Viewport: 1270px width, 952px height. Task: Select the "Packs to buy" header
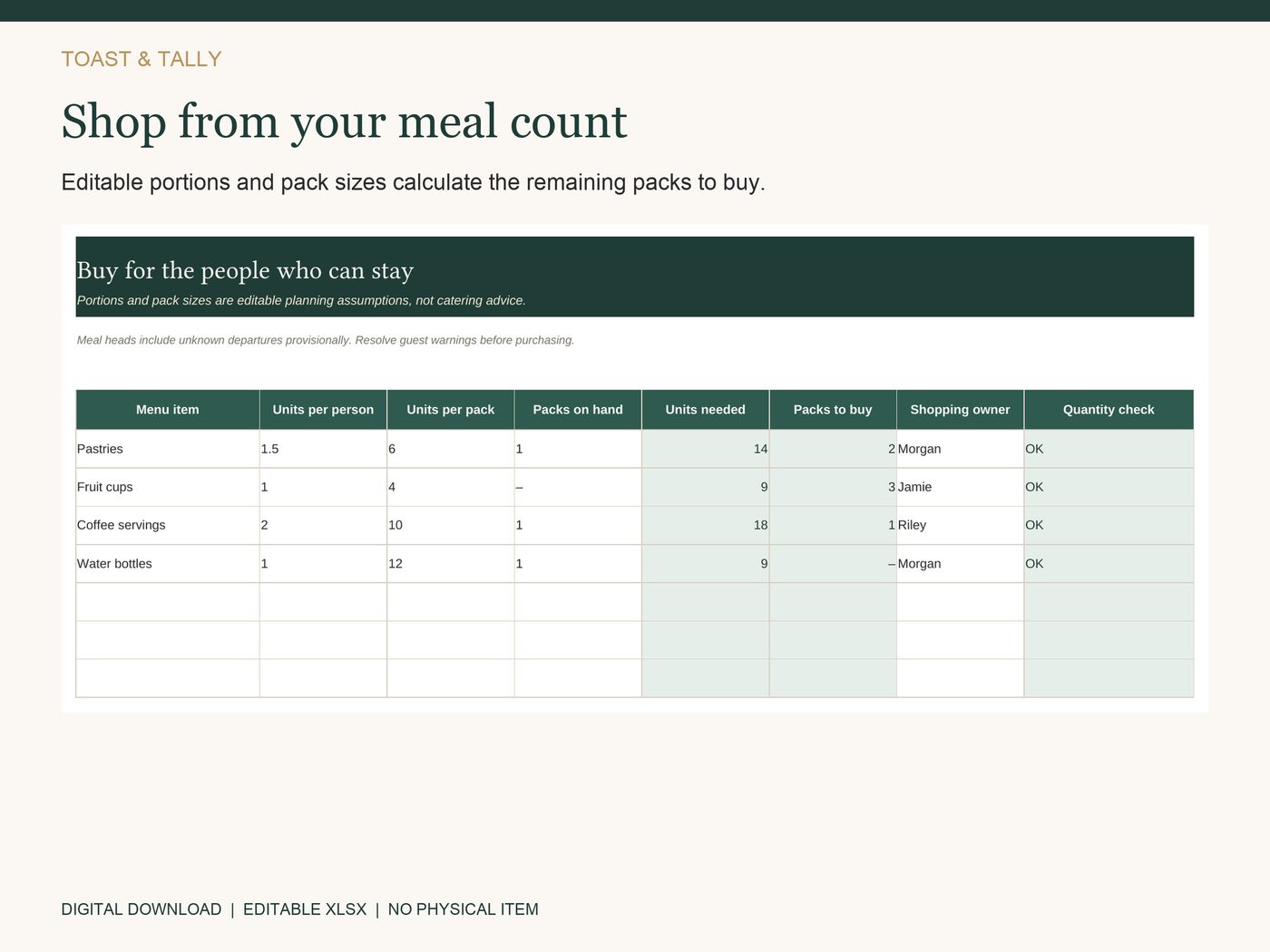pos(833,410)
